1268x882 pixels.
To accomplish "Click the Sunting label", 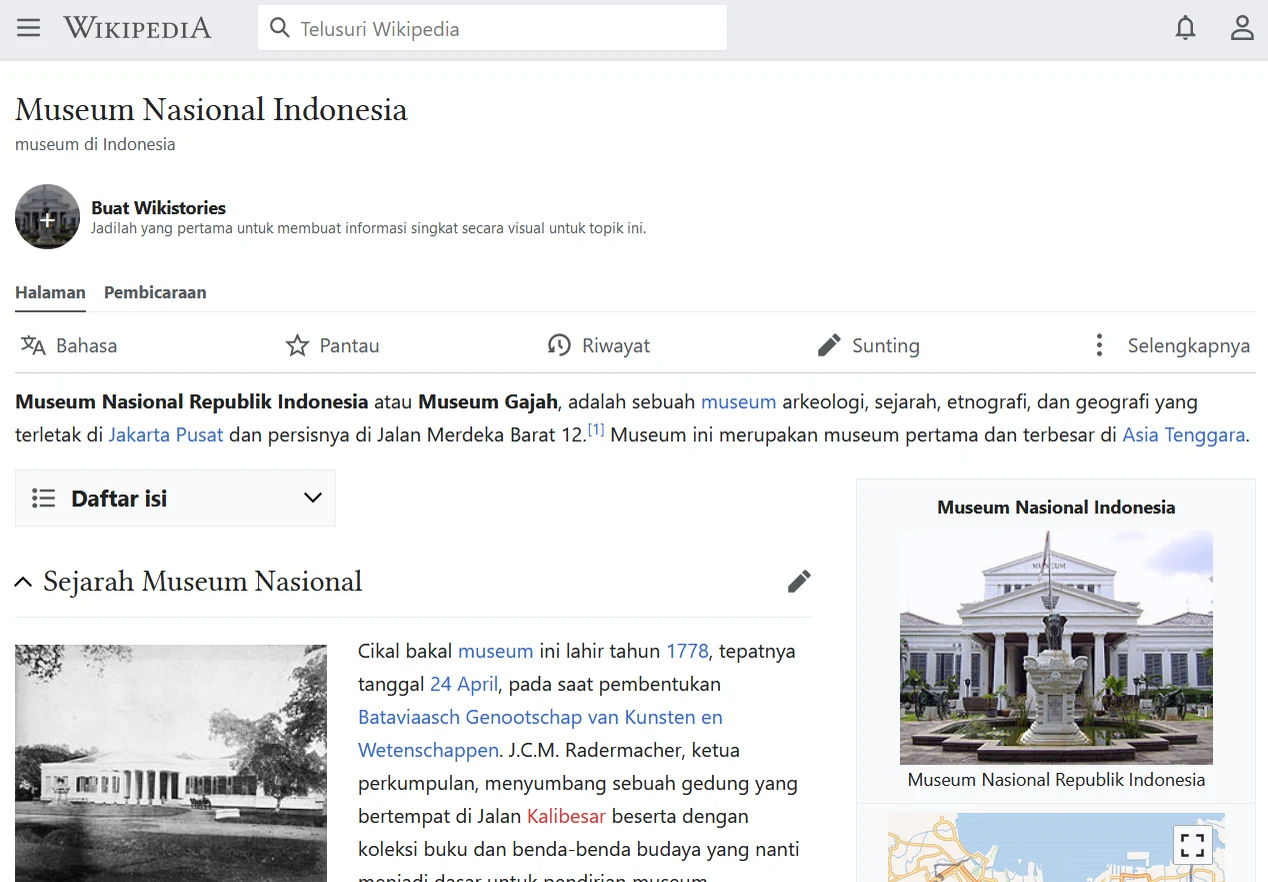I will (x=885, y=346).
